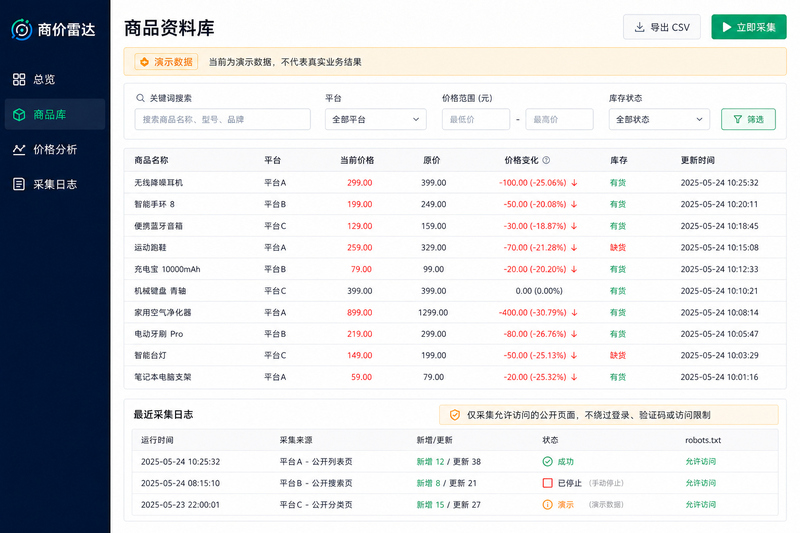Click the 演示数据 tag

coord(166,62)
